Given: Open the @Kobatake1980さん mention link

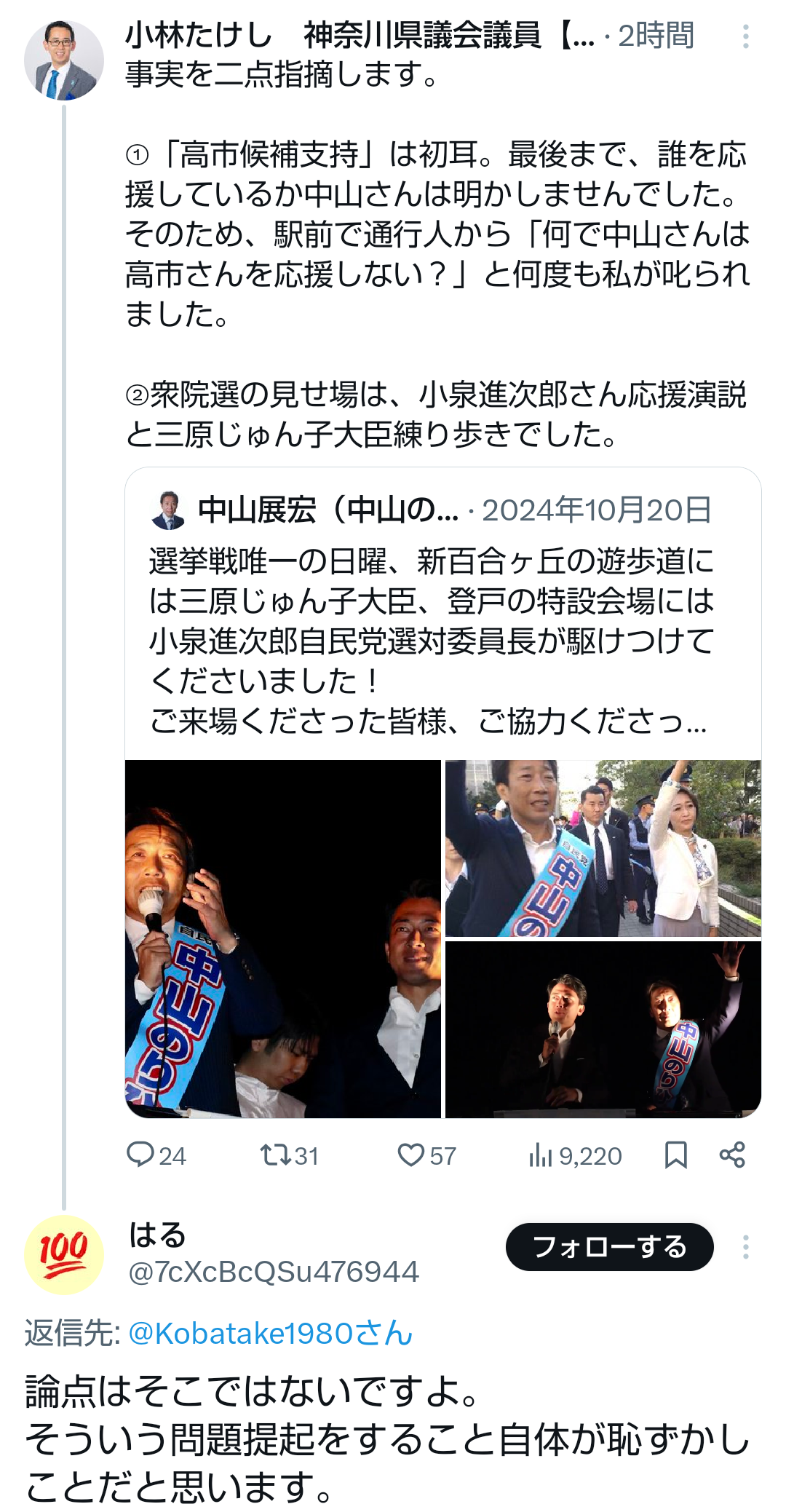Looking at the screenshot, I should (271, 1334).
